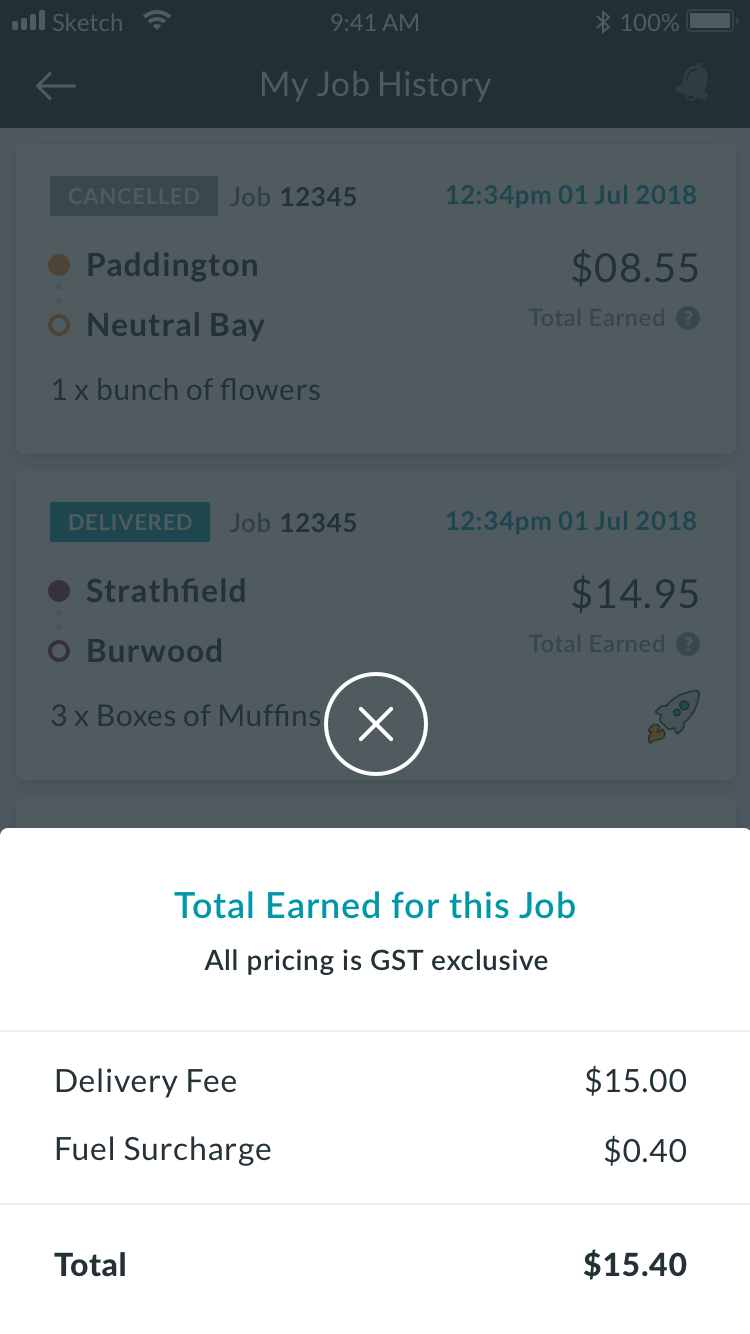The image size is (750, 1334).
Task: Tap the rocket icon on Burwood job
Action: click(674, 716)
